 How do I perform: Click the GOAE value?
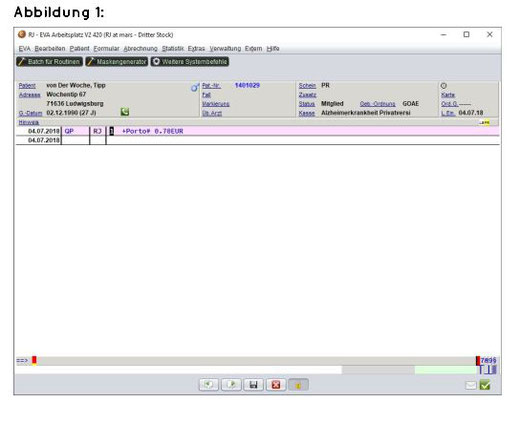[x=411, y=104]
